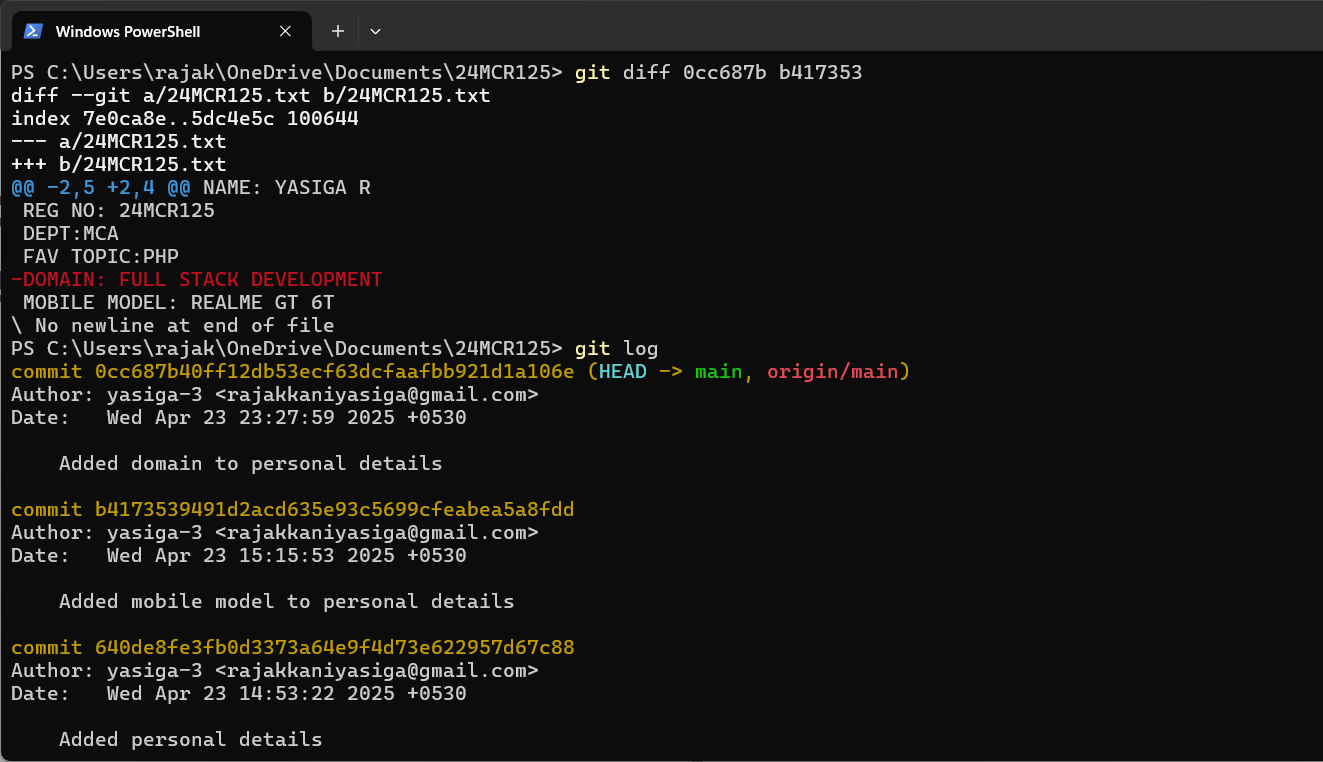This screenshot has width=1323, height=762.
Task: Expand the new tab profile dropdown arrow
Action: [x=375, y=31]
